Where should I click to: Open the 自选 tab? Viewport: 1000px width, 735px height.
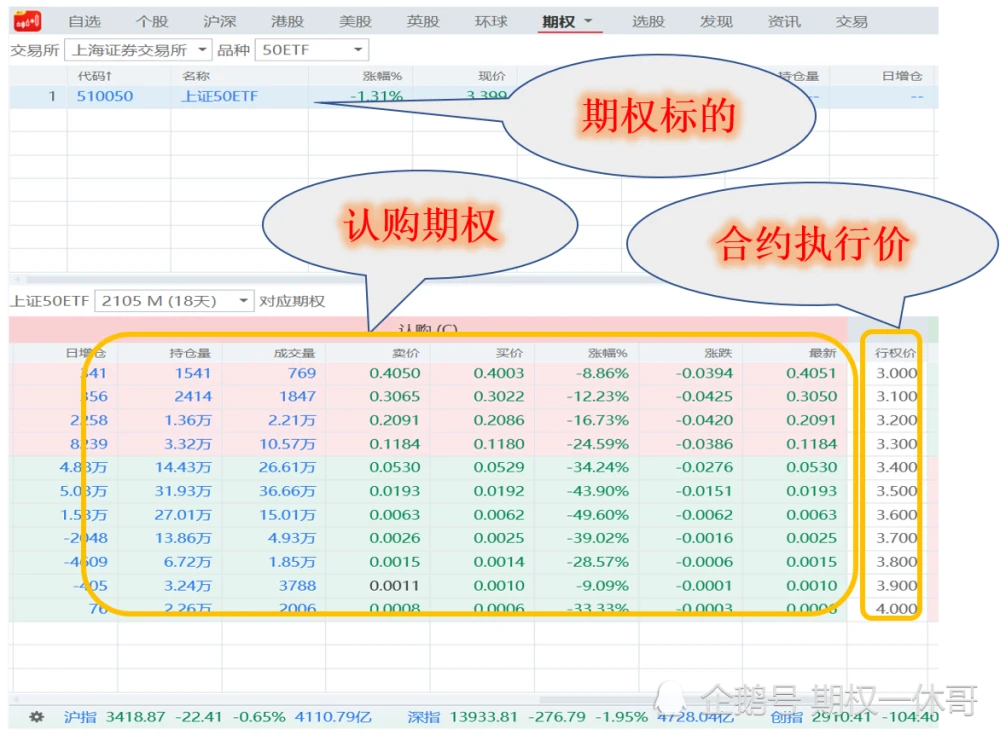[84, 22]
